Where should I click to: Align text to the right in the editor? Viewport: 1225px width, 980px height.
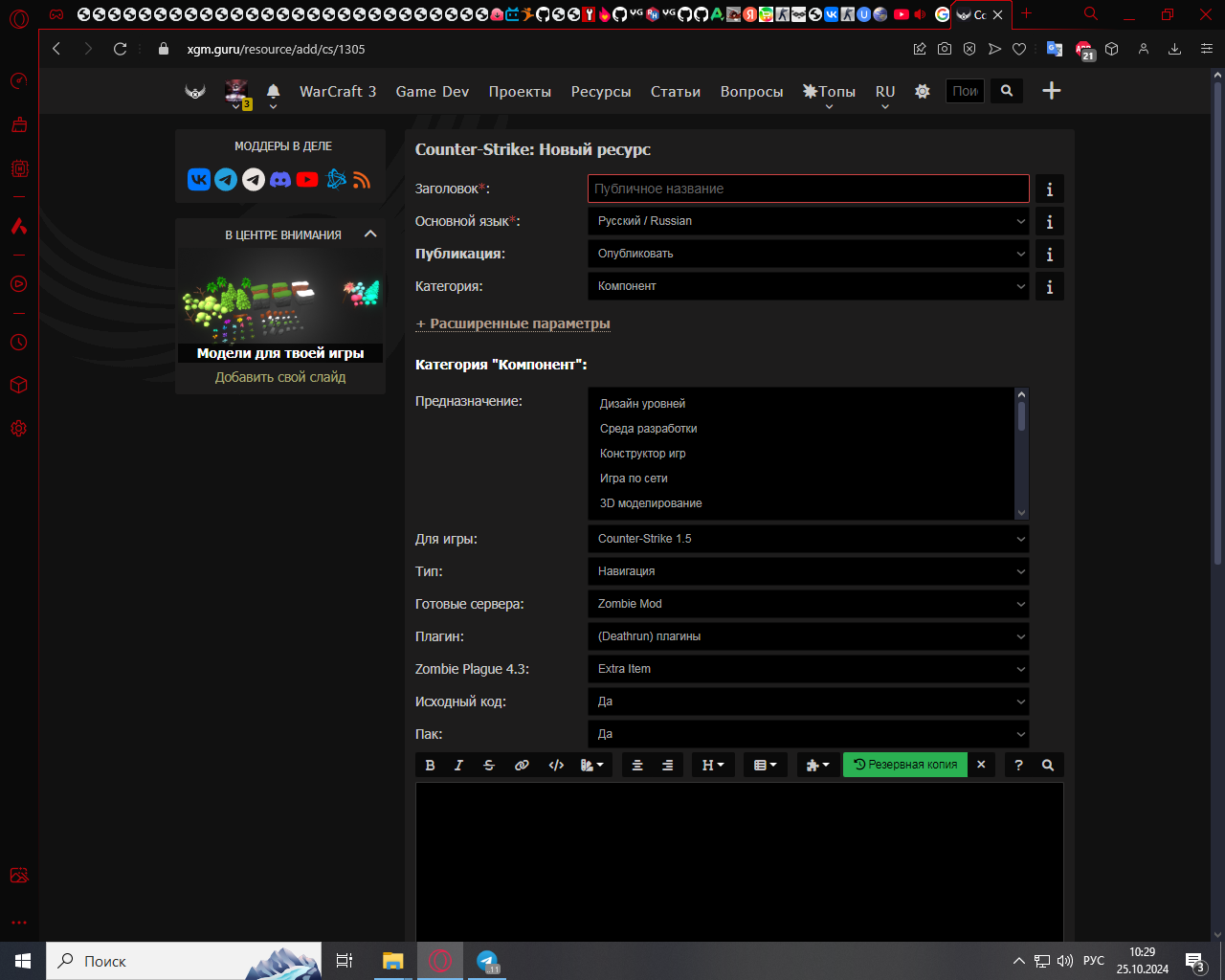[668, 766]
